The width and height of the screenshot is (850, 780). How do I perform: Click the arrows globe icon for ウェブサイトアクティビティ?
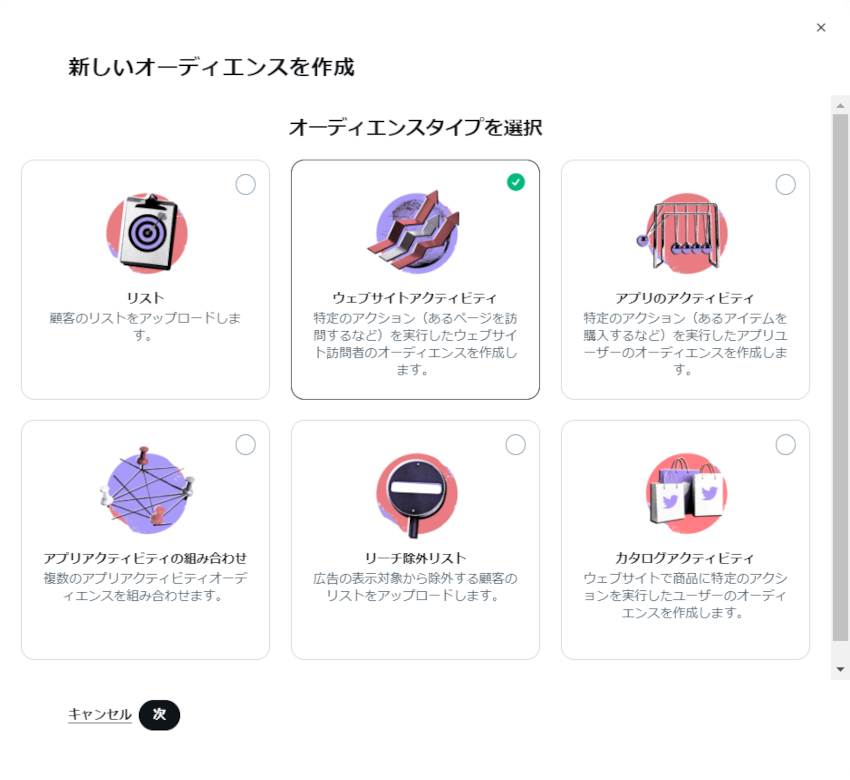pyautogui.click(x=415, y=231)
